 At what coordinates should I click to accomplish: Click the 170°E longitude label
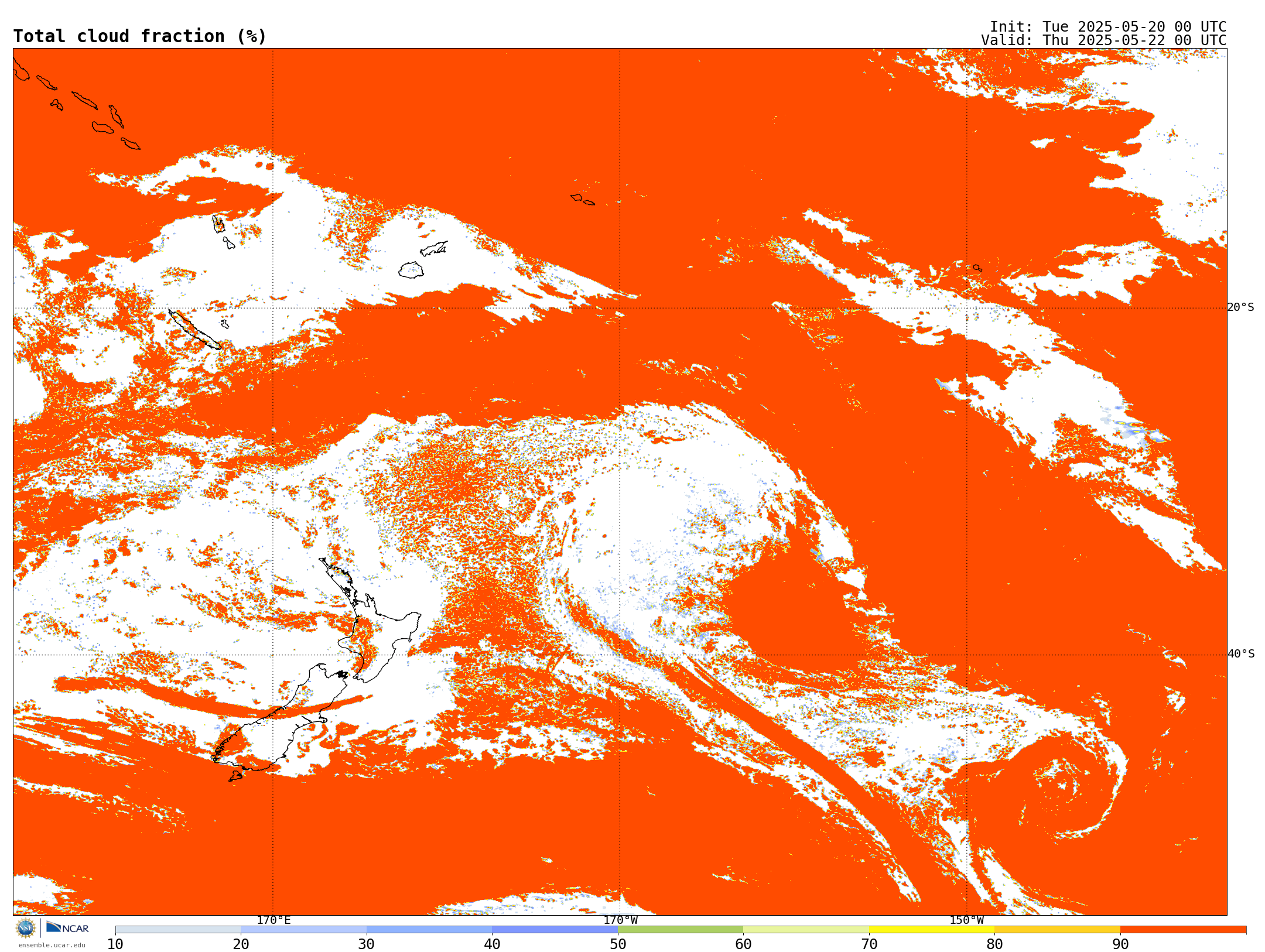pyautogui.click(x=273, y=920)
